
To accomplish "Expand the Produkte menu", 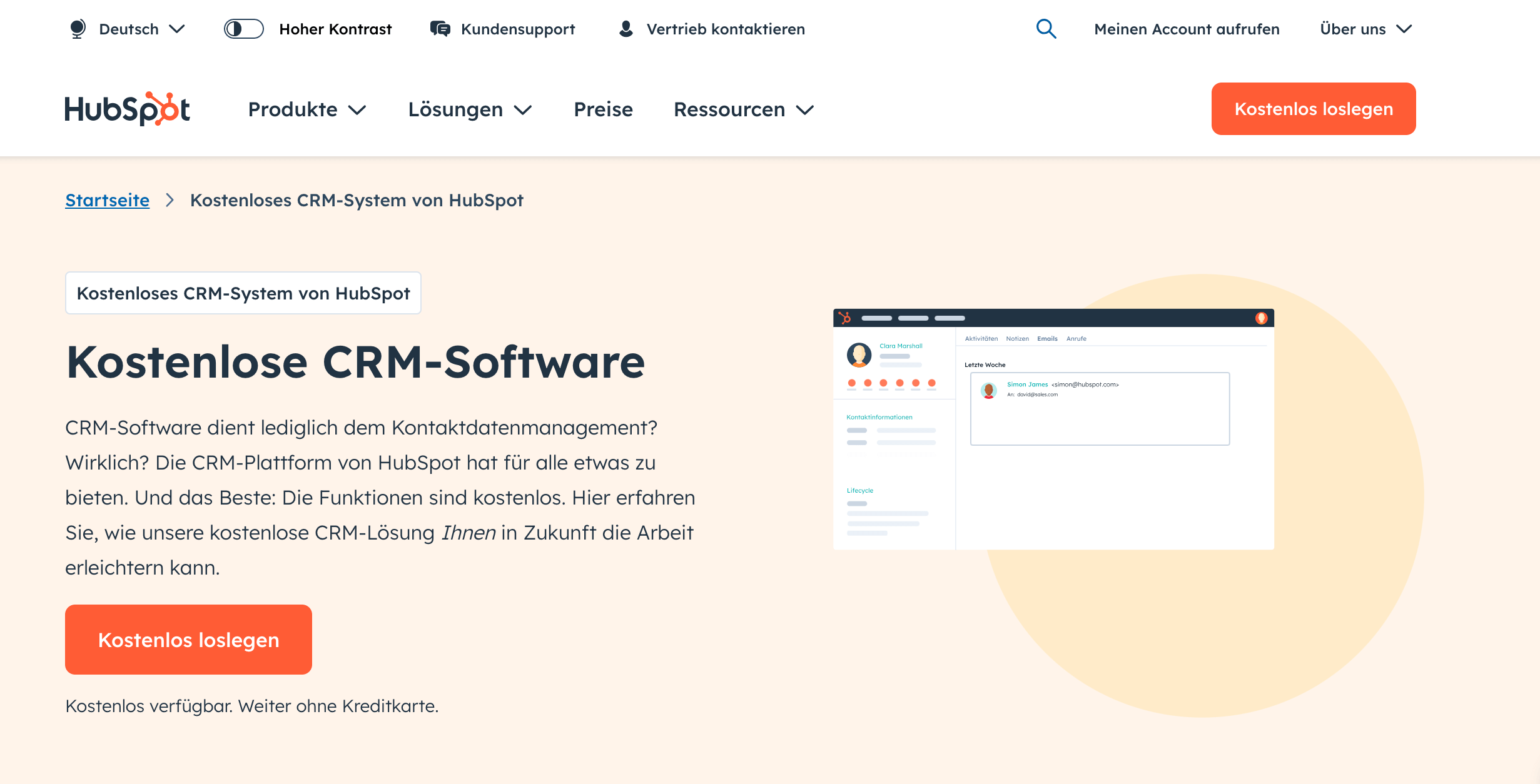I will click(x=307, y=109).
